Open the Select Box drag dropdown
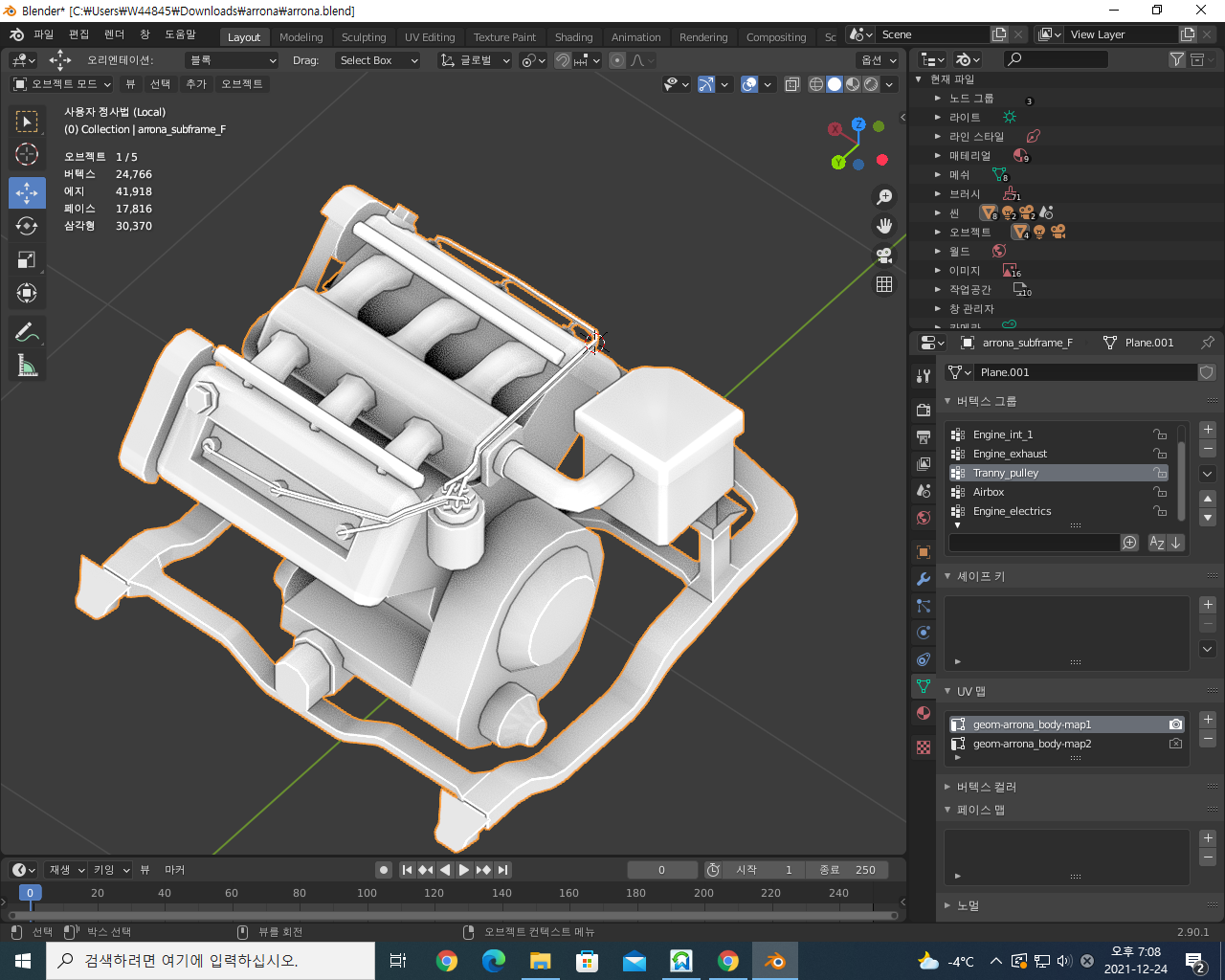The height and width of the screenshot is (980, 1225). coord(379,60)
